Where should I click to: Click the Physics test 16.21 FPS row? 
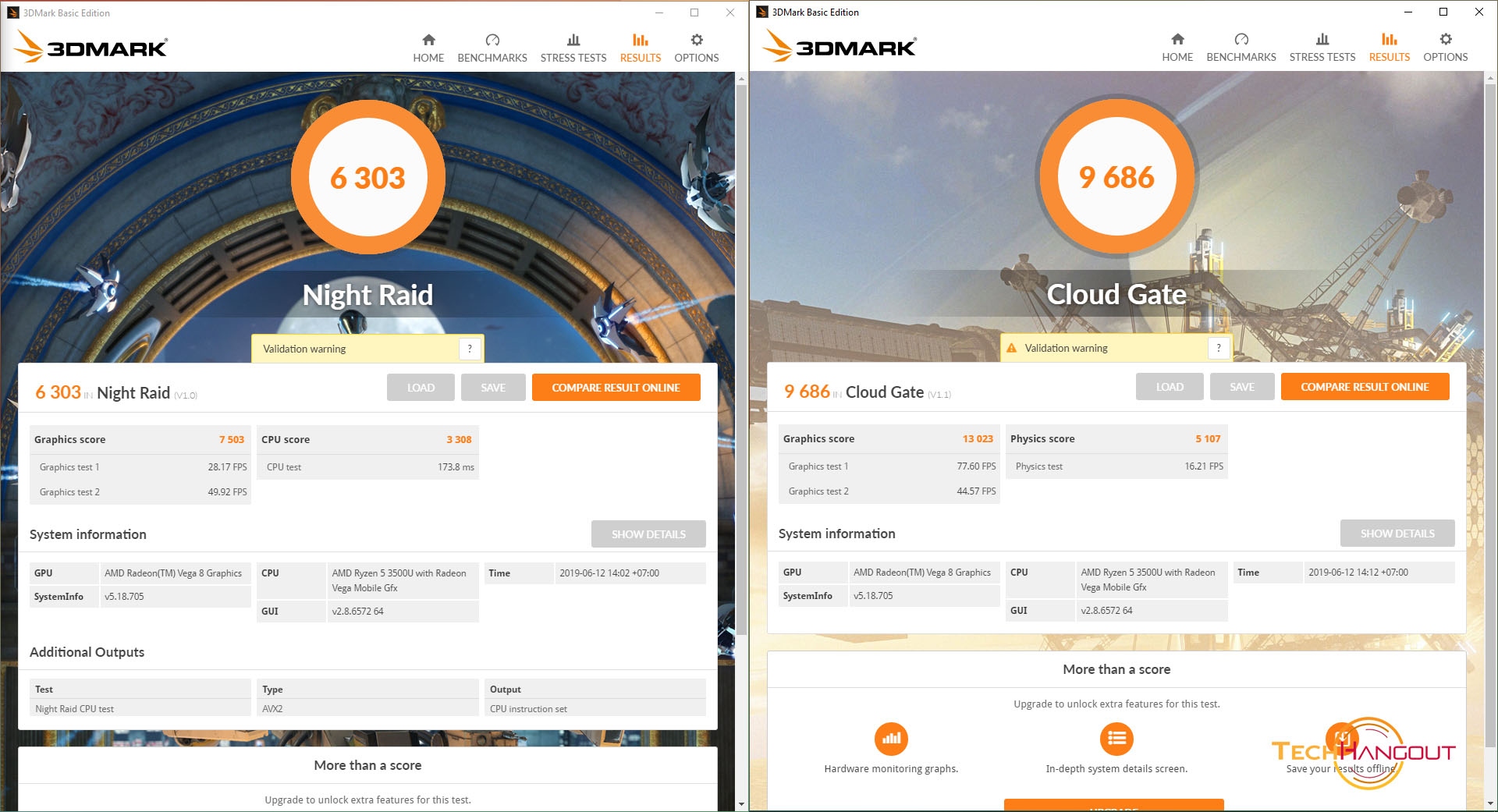1116,466
